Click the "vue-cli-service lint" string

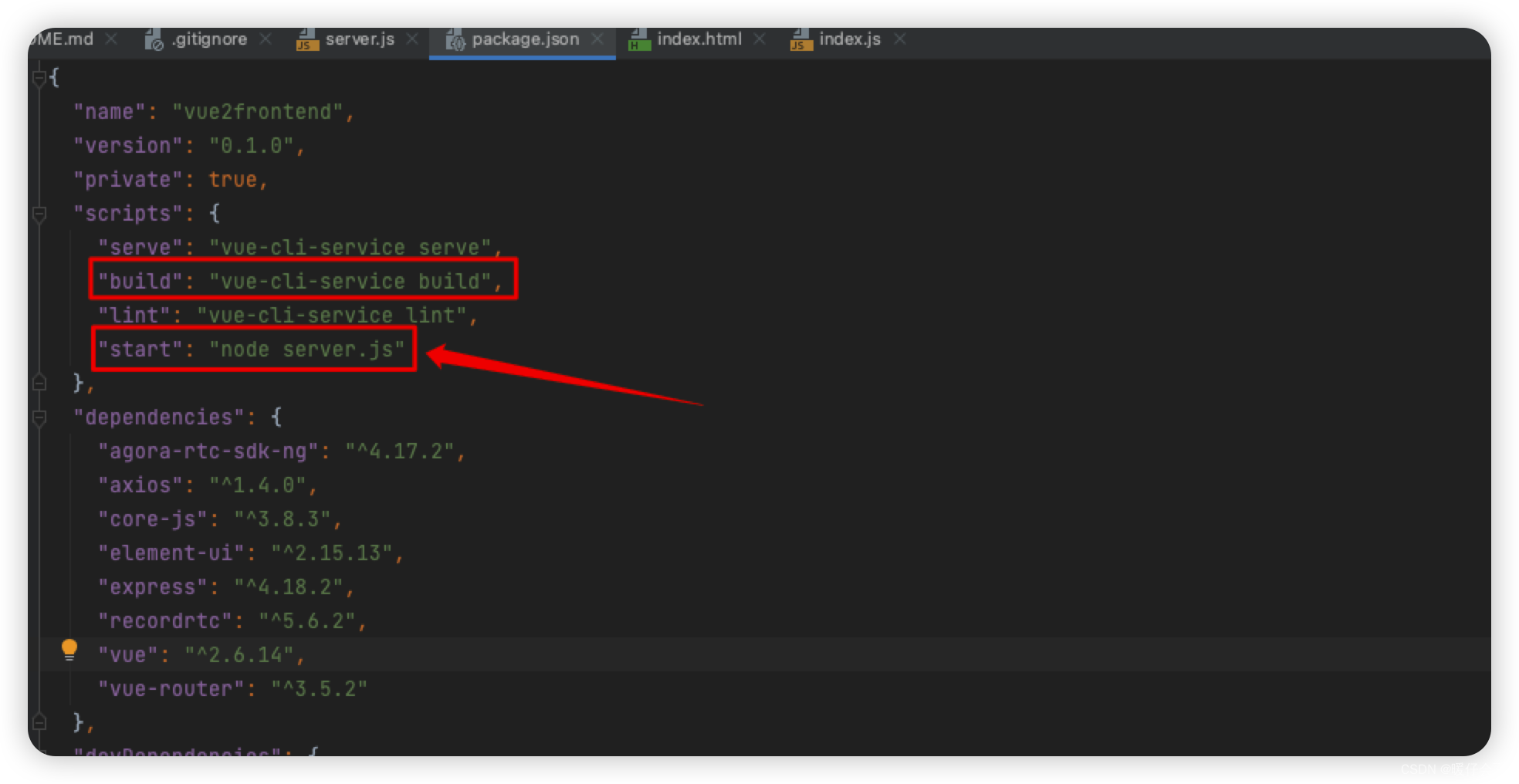(x=332, y=316)
